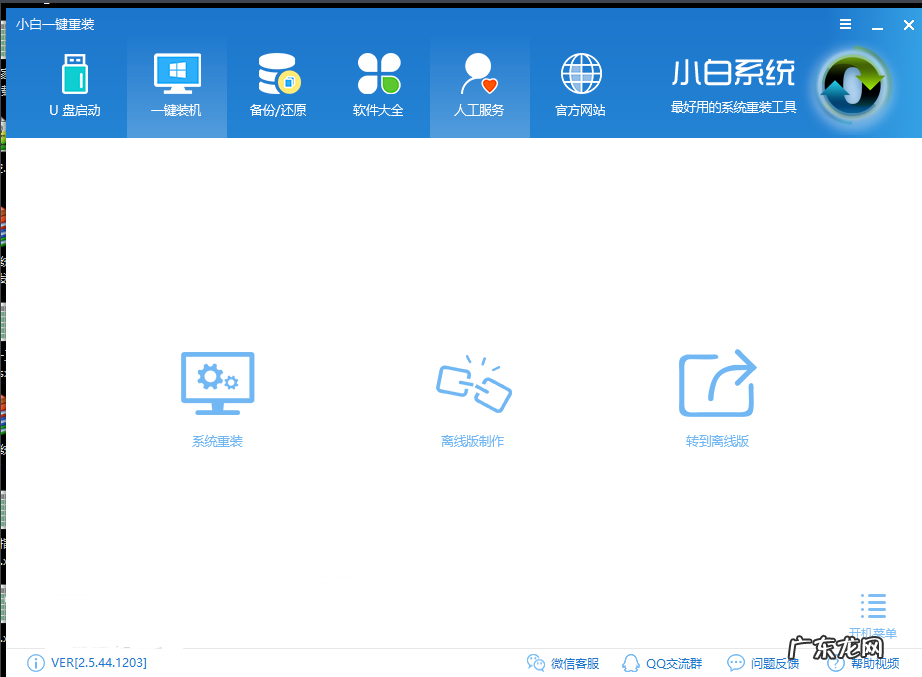Open the U盘启动 USB drive icon
The width and height of the screenshot is (922, 677).
point(75,74)
